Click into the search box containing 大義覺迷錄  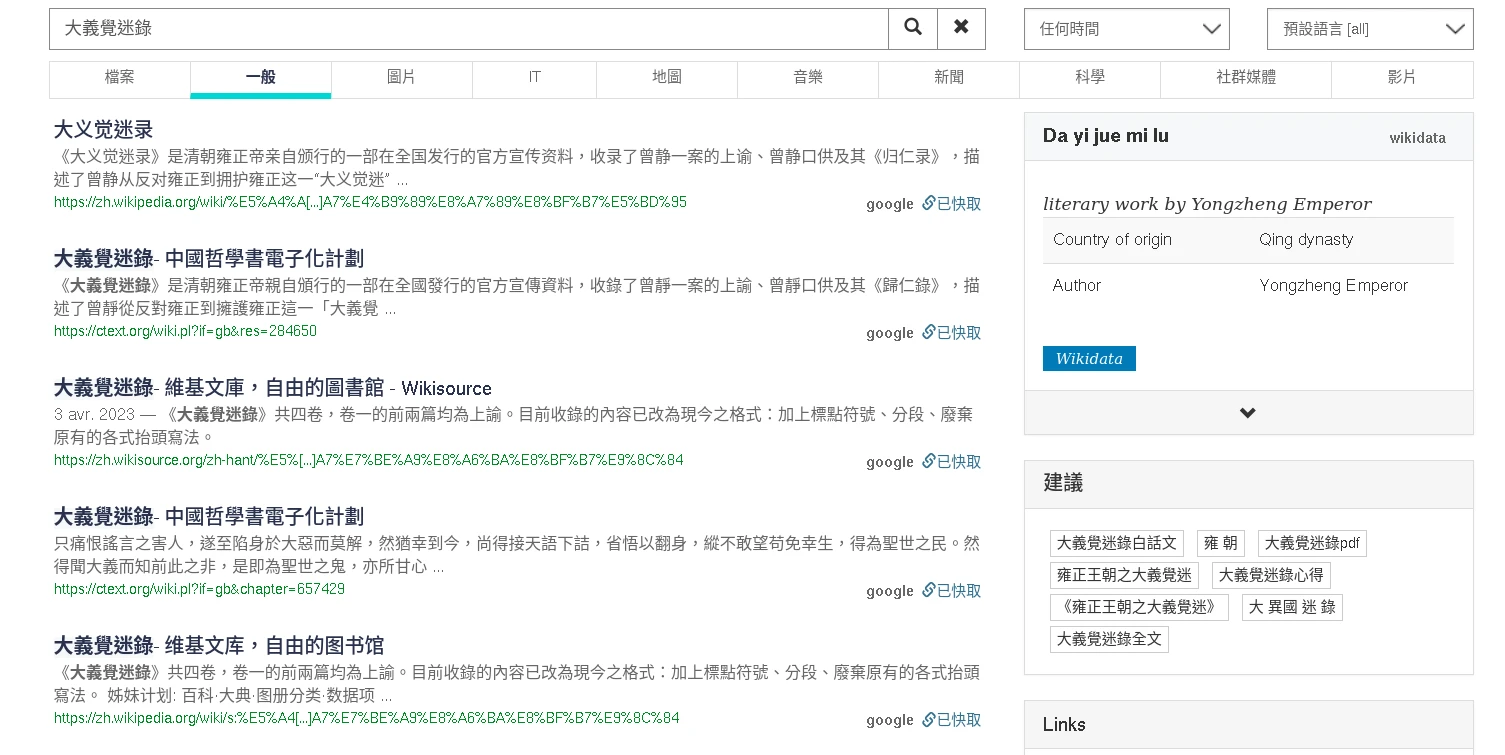pyautogui.click(x=468, y=29)
